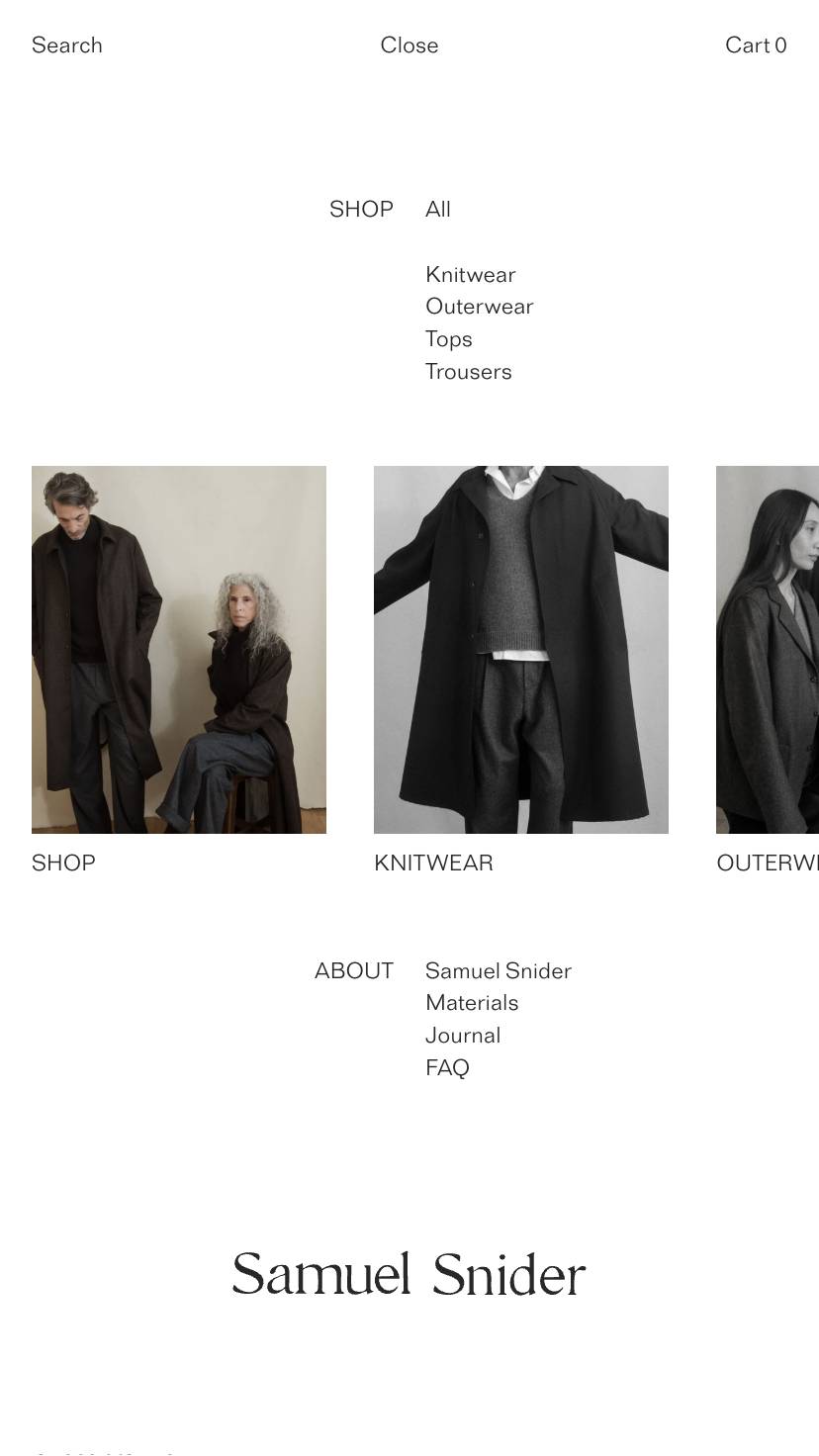Open the Trousers category
Screen dimensions: 819x1456
469,372
